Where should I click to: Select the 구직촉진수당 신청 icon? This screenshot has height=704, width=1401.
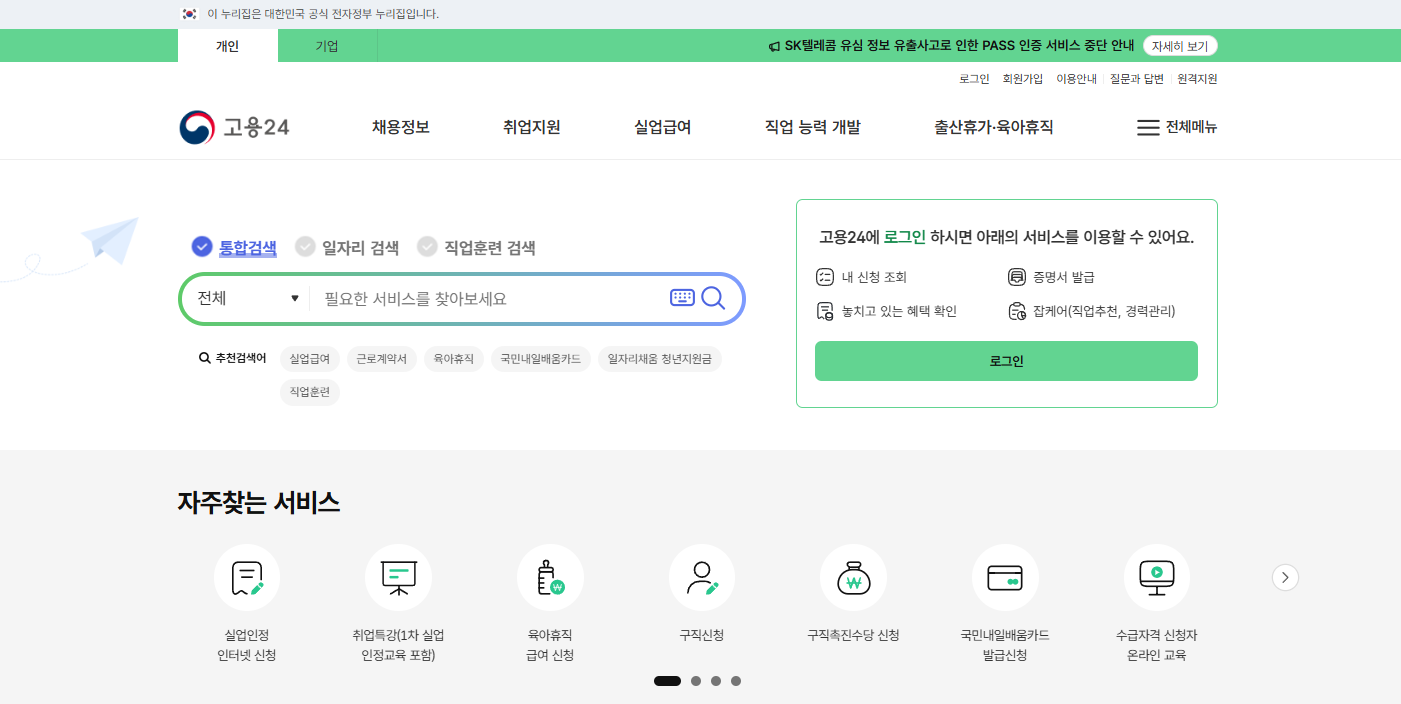853,590
